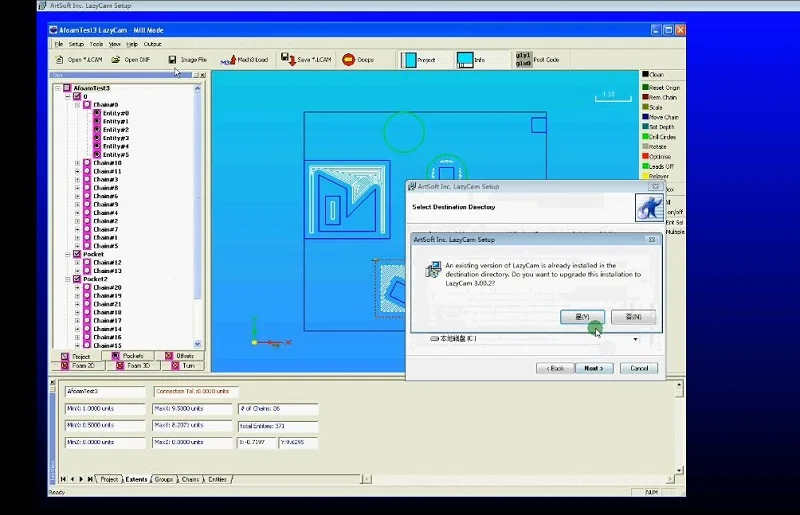Toggle the Pocket2 layer checkbox
The height and width of the screenshot is (515, 800).
pyautogui.click(x=77, y=279)
